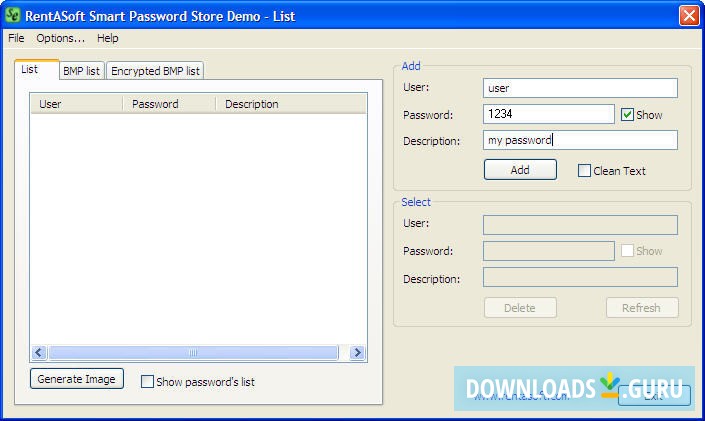
Task: Uncheck Show checkbox next to Add password
Action: pos(628,115)
